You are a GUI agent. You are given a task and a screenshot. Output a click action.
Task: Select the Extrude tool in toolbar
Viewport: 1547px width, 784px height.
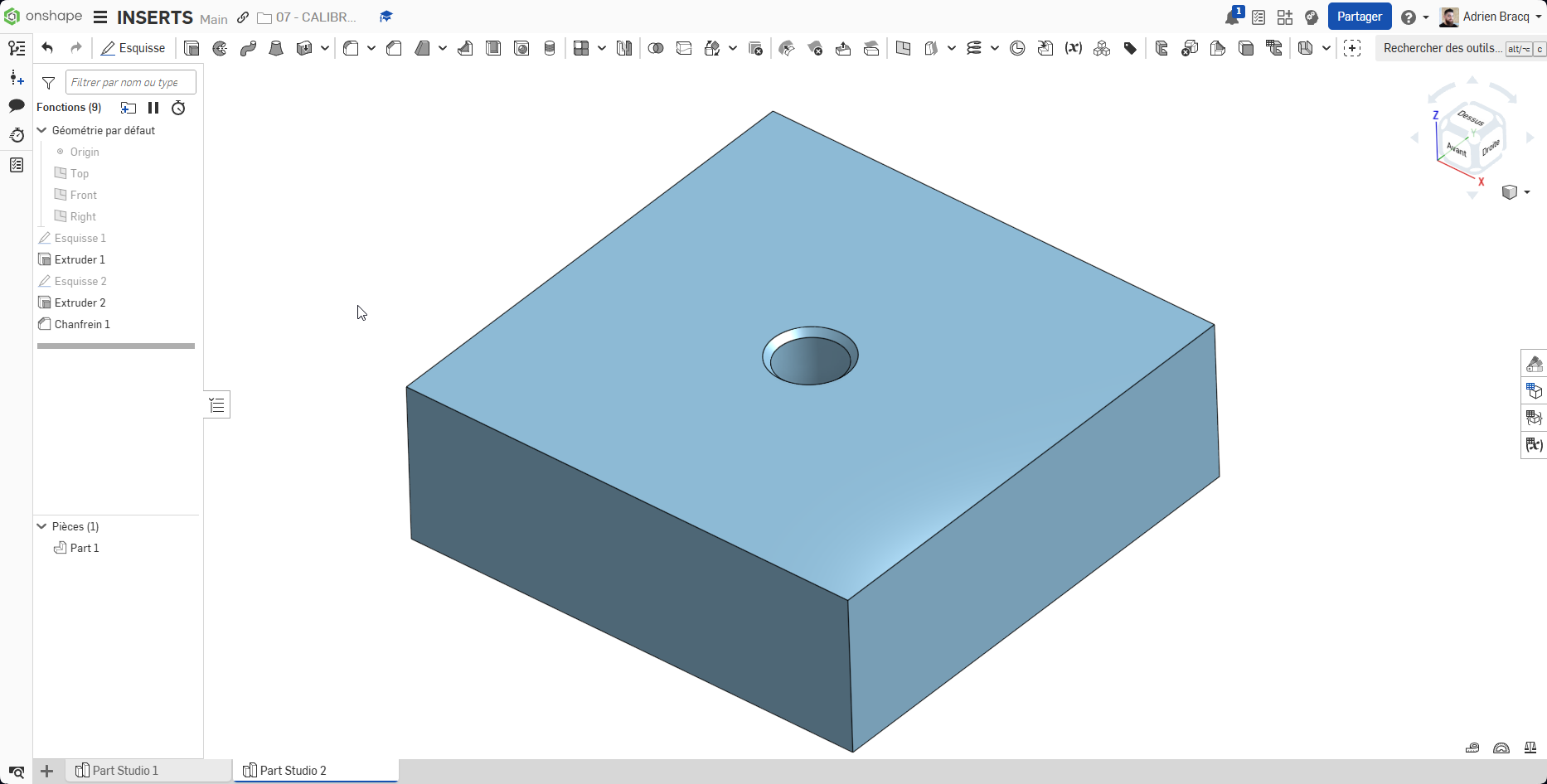coord(192,48)
